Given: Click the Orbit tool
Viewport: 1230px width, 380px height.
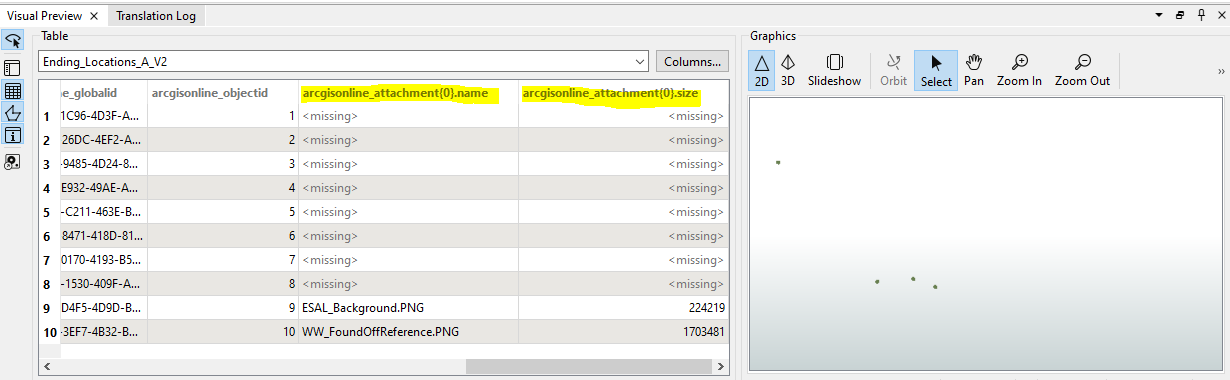Looking at the screenshot, I should pyautogui.click(x=894, y=70).
